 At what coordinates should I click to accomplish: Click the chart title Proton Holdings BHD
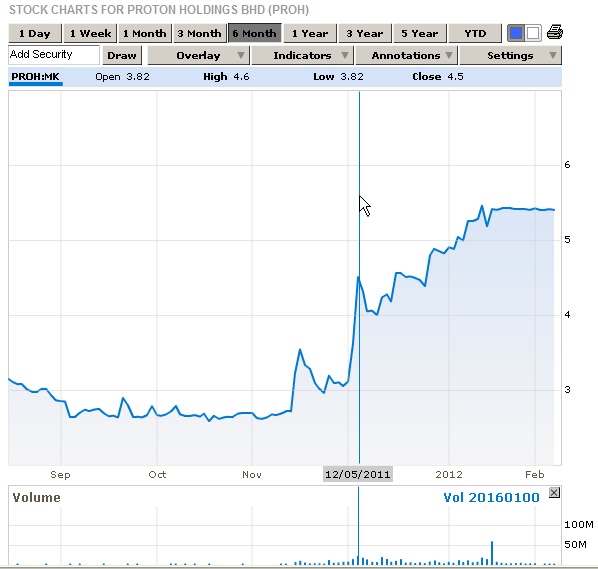159,10
